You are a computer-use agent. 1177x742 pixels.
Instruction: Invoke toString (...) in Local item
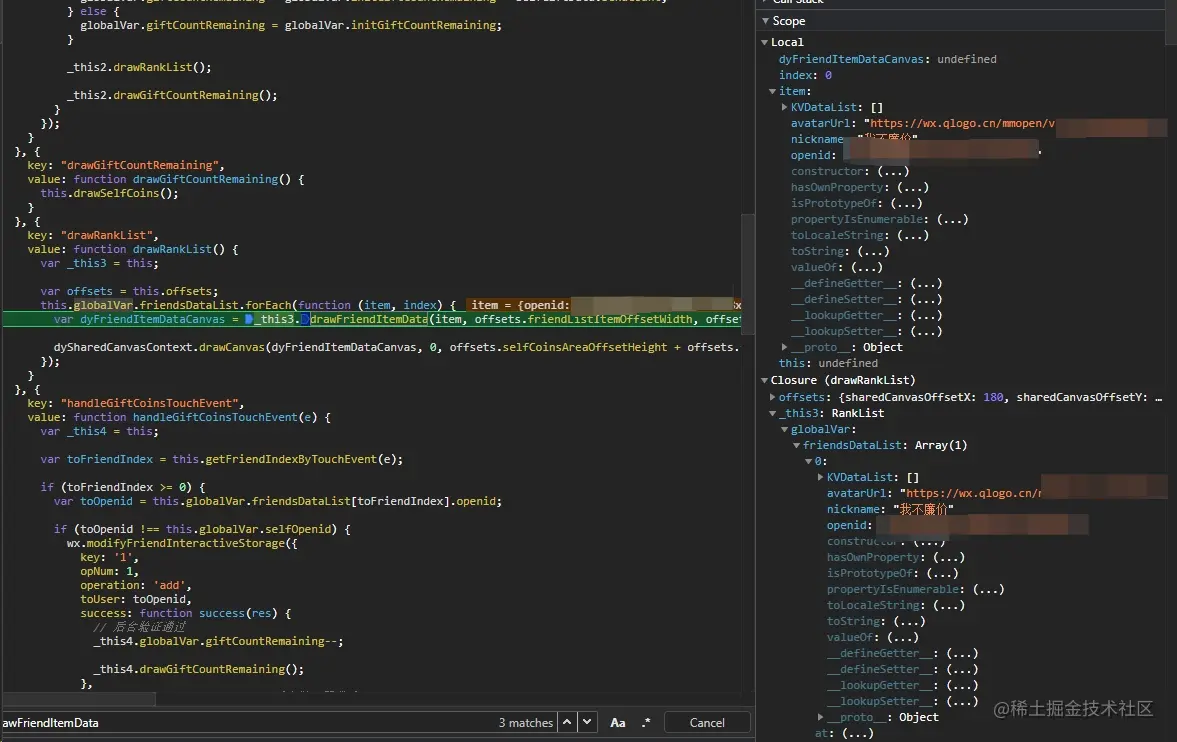pos(873,252)
